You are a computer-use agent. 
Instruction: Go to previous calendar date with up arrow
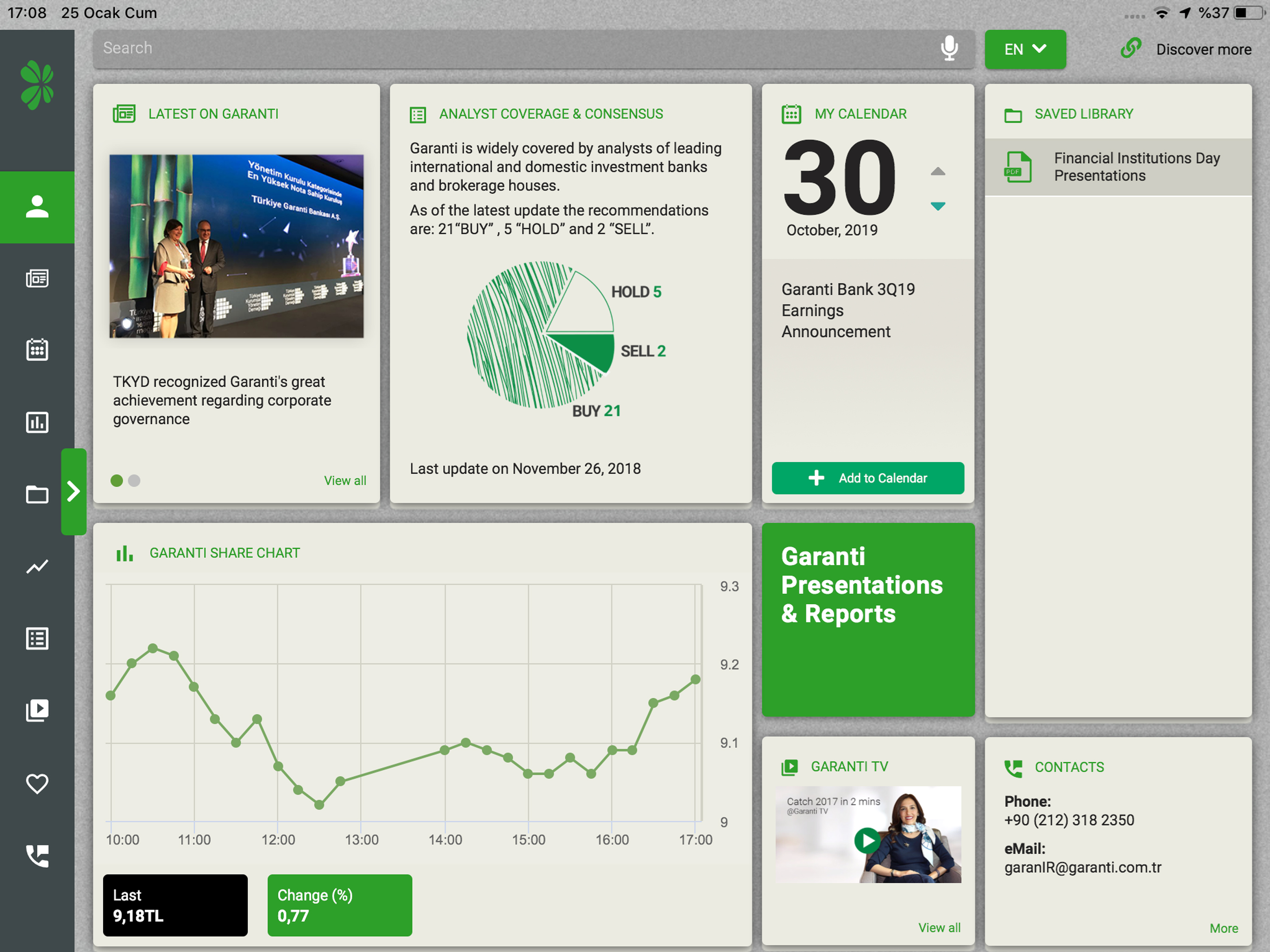coord(938,172)
